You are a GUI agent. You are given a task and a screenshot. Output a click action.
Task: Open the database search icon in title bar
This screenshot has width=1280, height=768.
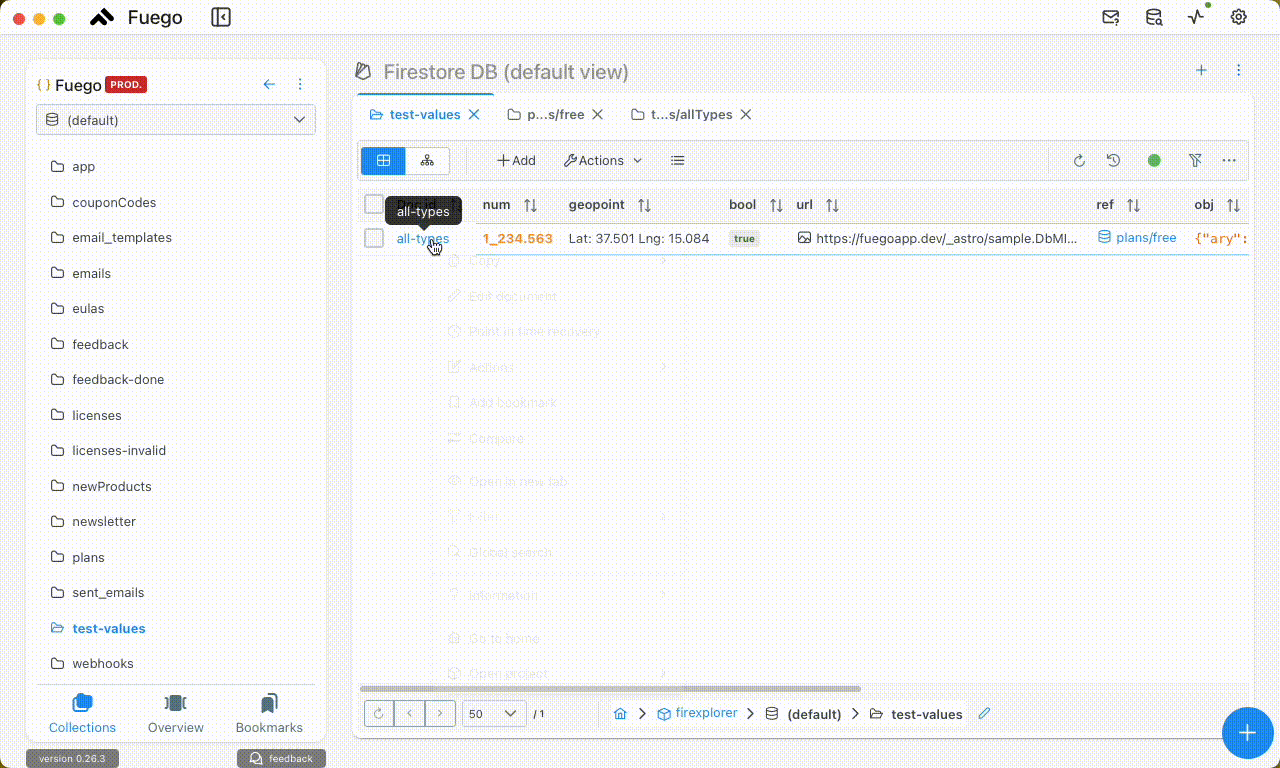tap(1153, 17)
